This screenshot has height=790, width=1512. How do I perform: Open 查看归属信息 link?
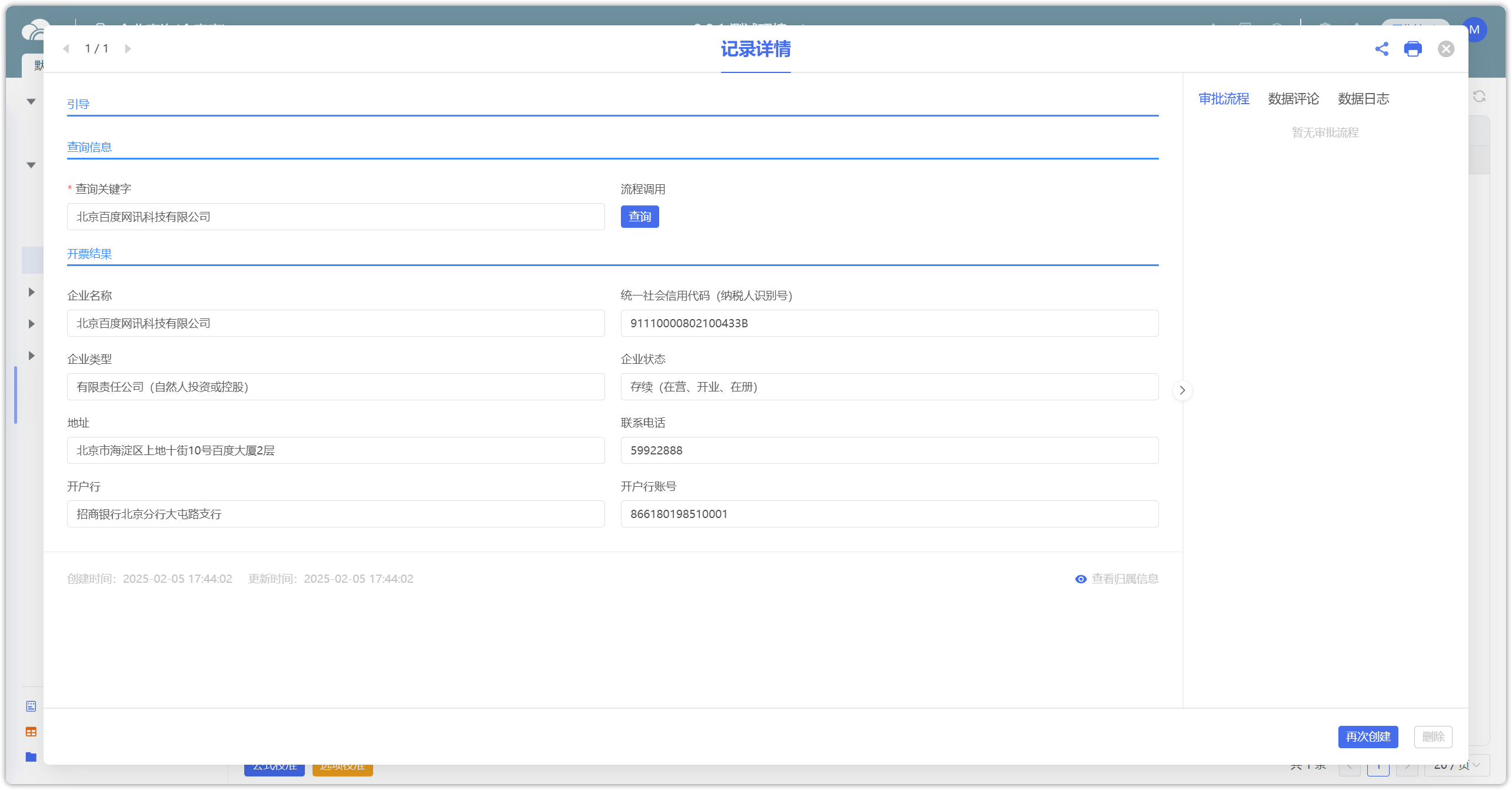[x=1125, y=579]
